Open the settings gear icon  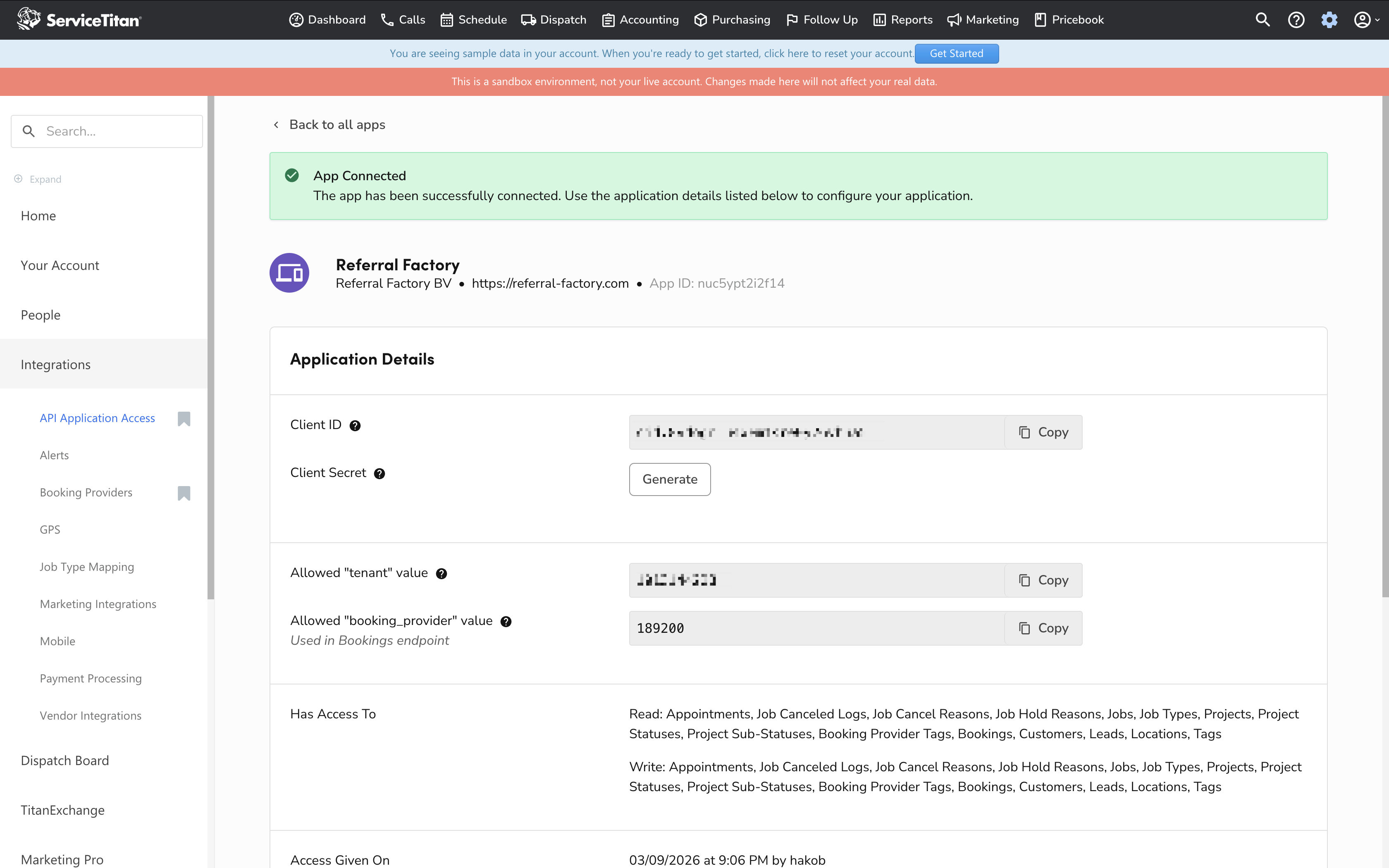click(1329, 19)
